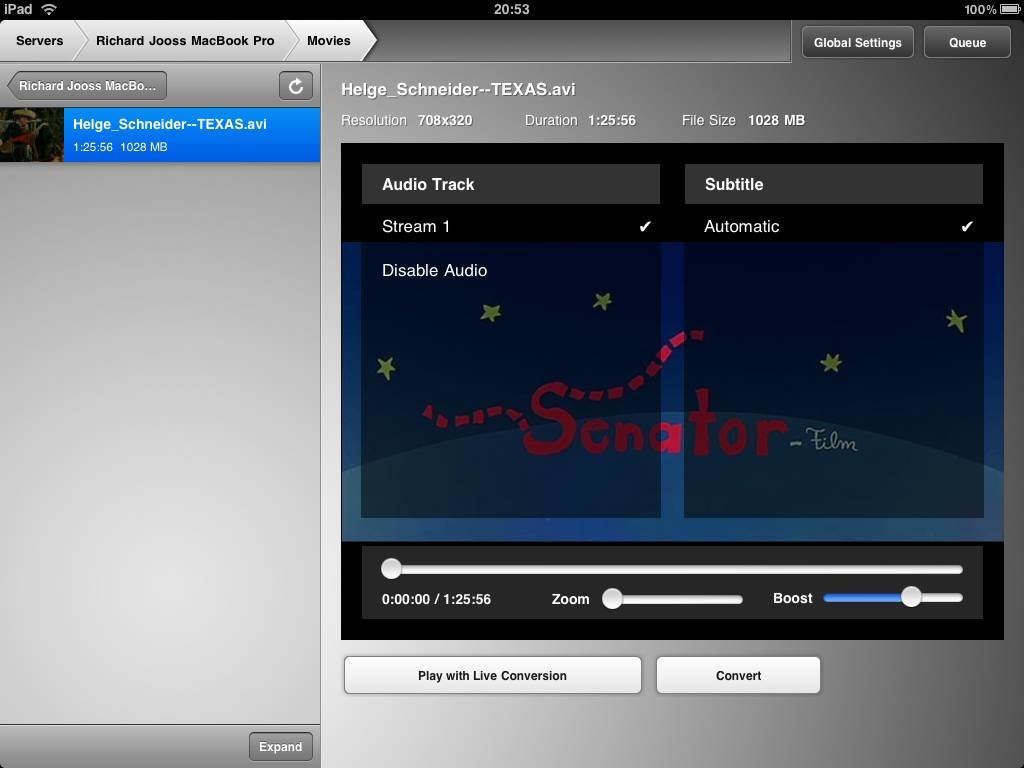Click the 0:00:00 / 1:25:56 time readout
Image resolution: width=1024 pixels, height=768 pixels.
436,599
